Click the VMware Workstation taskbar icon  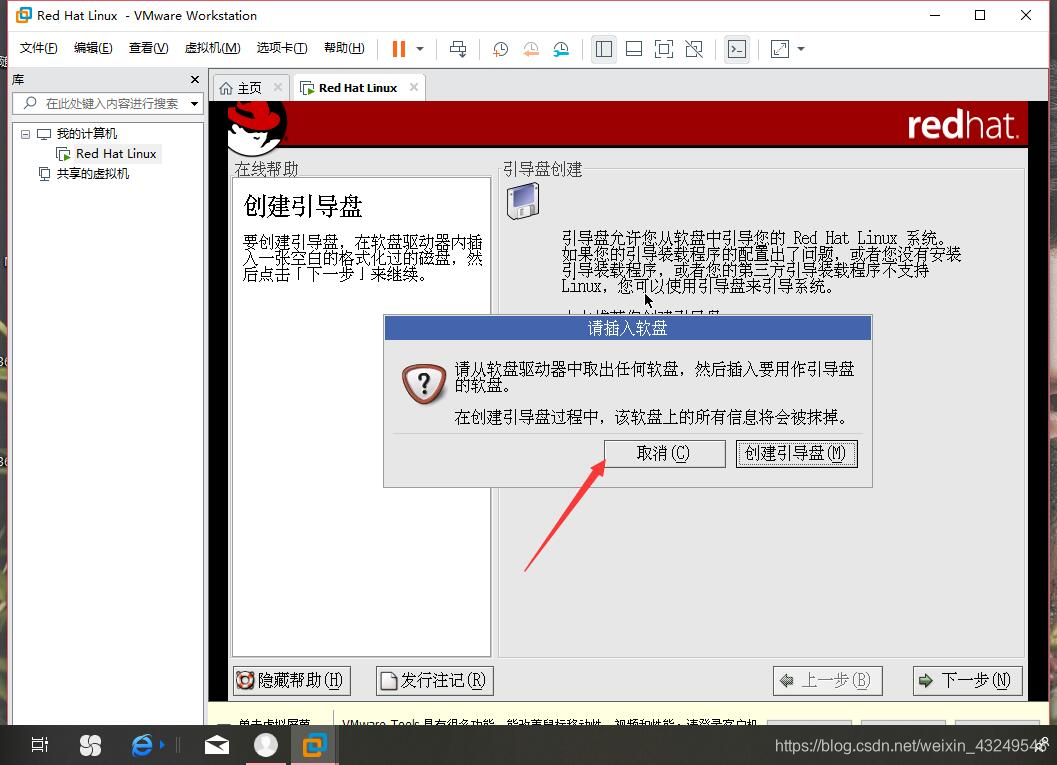coord(314,745)
